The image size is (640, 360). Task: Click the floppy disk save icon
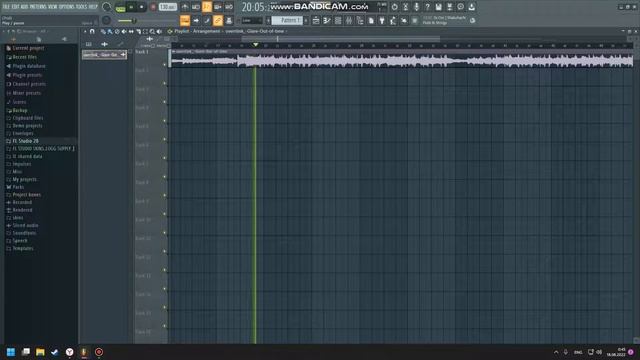click(438, 7)
